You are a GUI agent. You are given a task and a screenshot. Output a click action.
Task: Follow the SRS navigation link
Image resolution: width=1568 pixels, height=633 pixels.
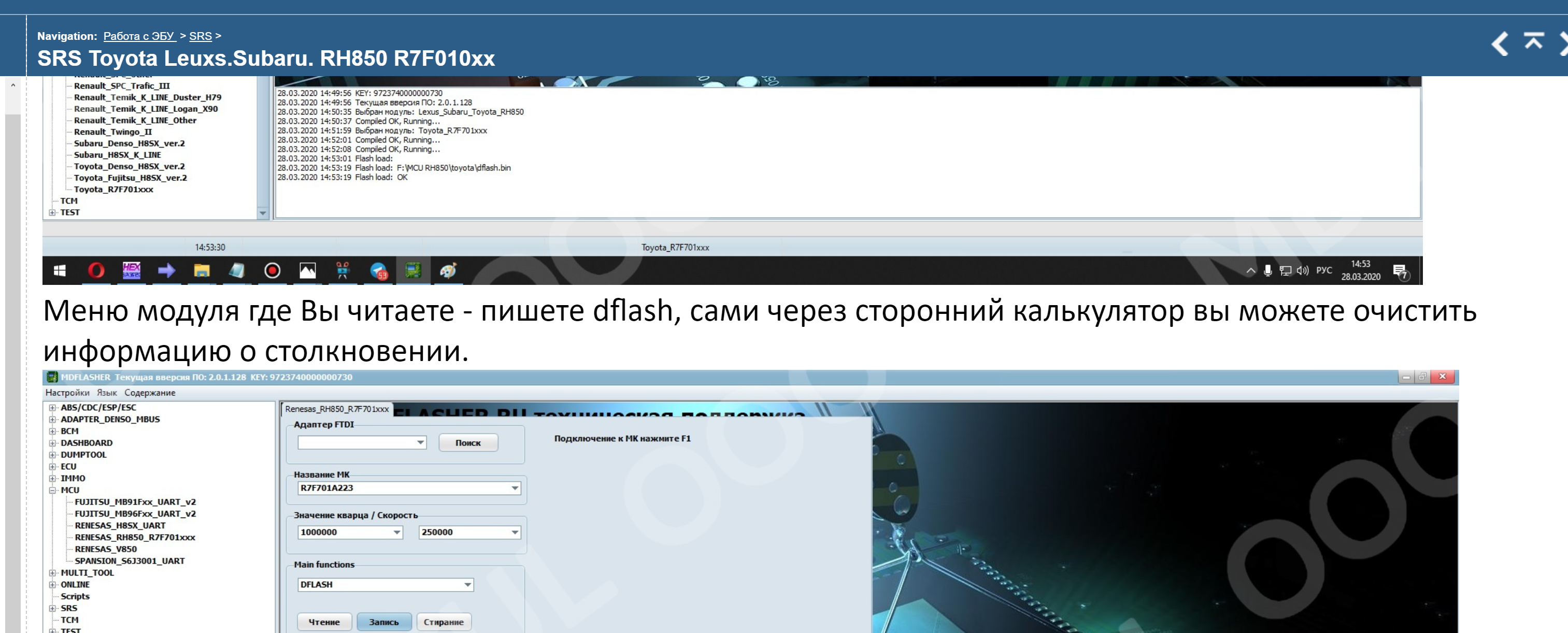tap(200, 36)
